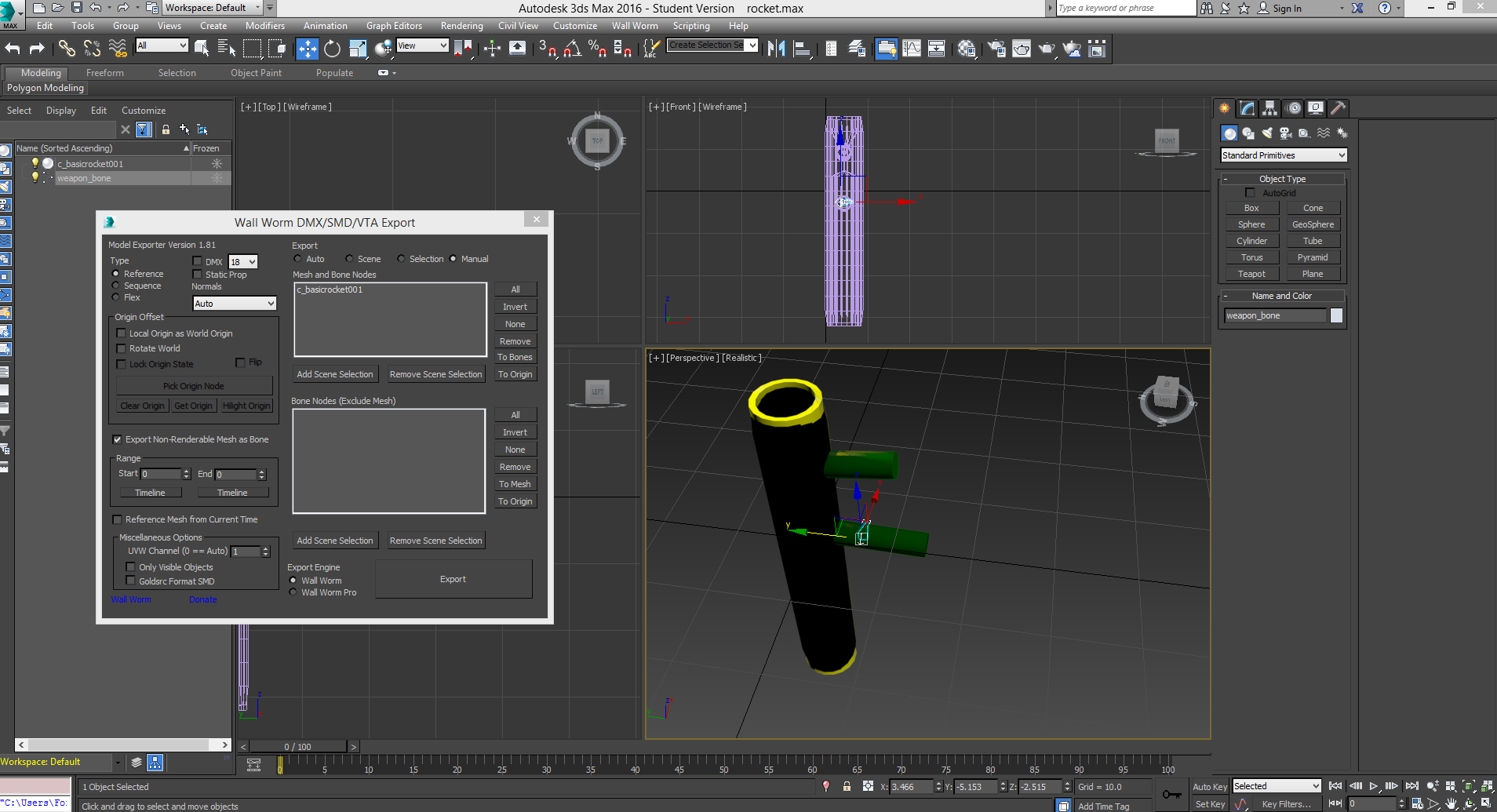The height and width of the screenshot is (812, 1497).
Task: Open the Standard Primitives dropdown
Action: [x=1283, y=155]
